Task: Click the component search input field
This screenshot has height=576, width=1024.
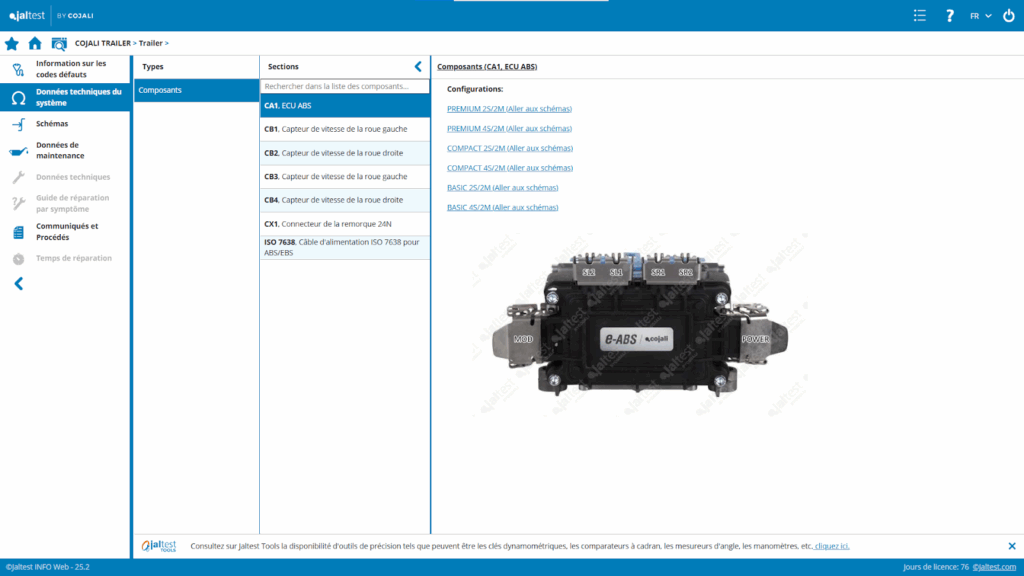Action: 345,87
